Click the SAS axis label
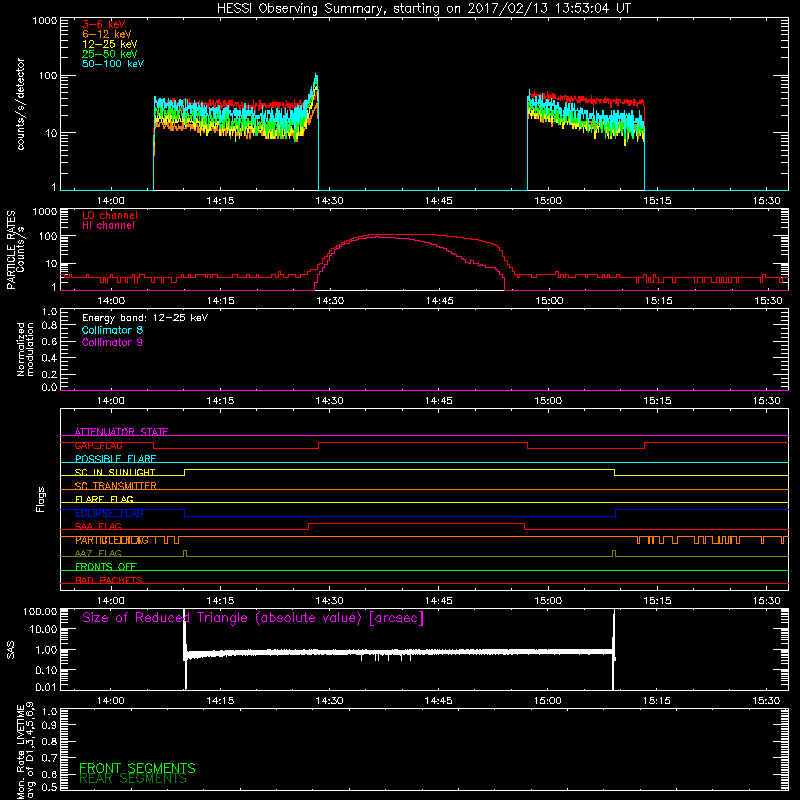 (11, 650)
